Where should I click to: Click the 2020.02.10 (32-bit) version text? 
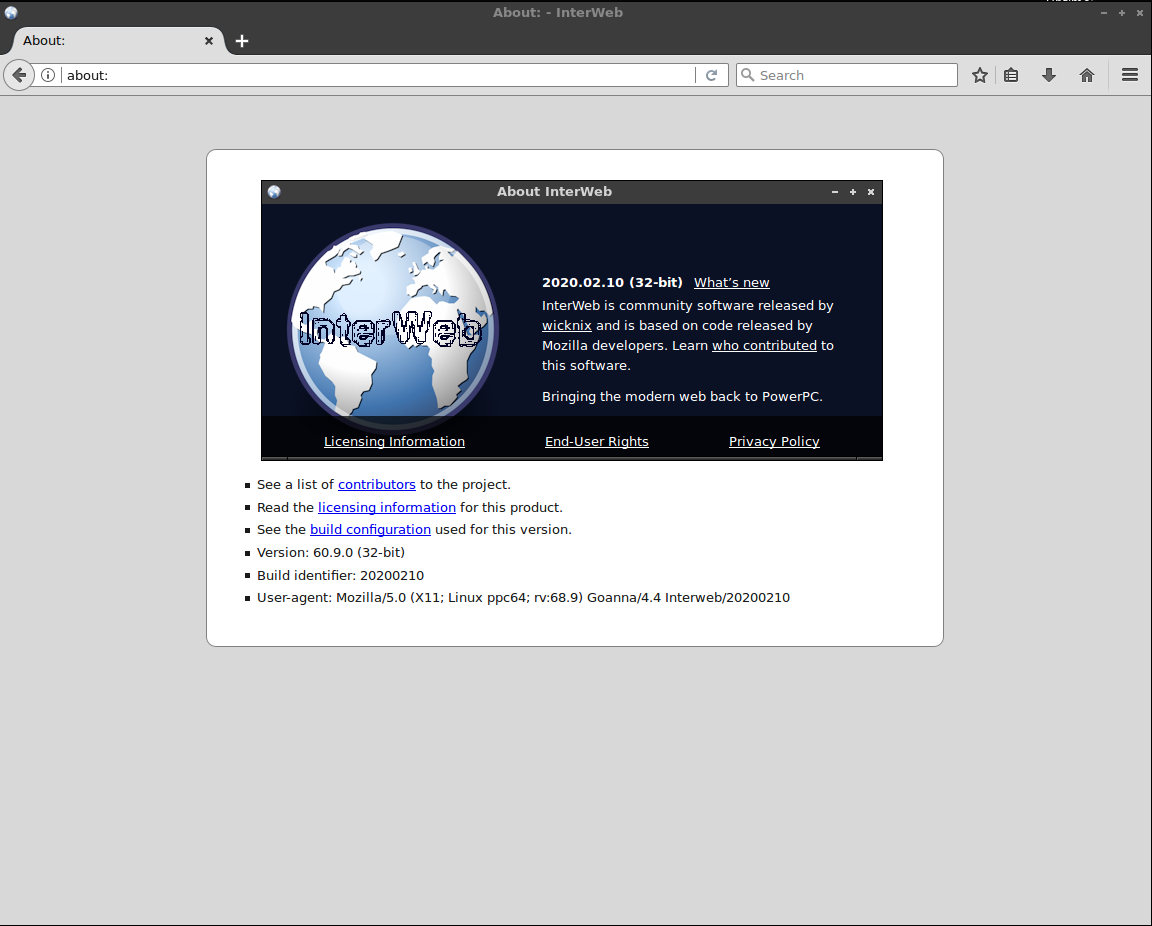pyautogui.click(x=612, y=282)
